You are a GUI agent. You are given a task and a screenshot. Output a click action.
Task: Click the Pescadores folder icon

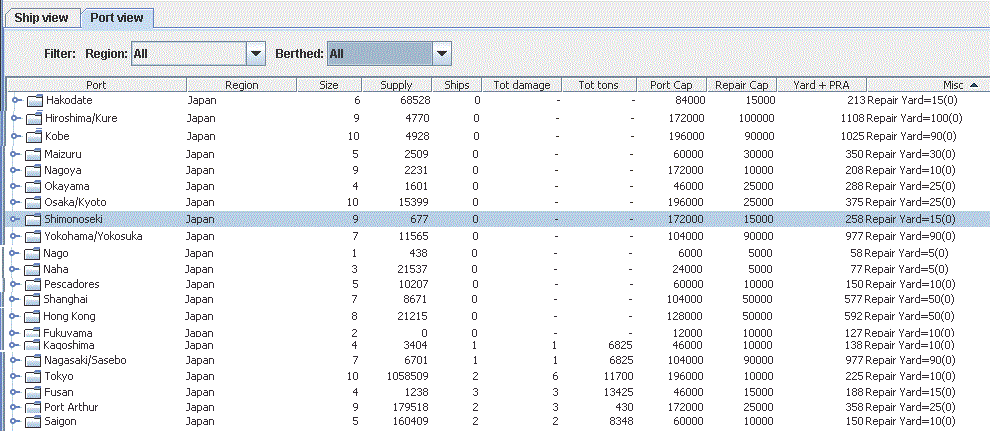(x=33, y=284)
